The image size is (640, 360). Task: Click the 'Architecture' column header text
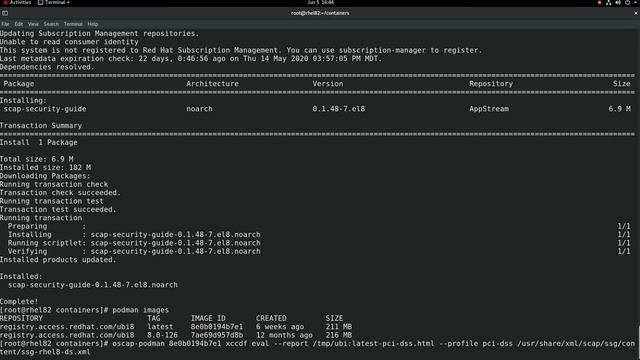coord(212,84)
